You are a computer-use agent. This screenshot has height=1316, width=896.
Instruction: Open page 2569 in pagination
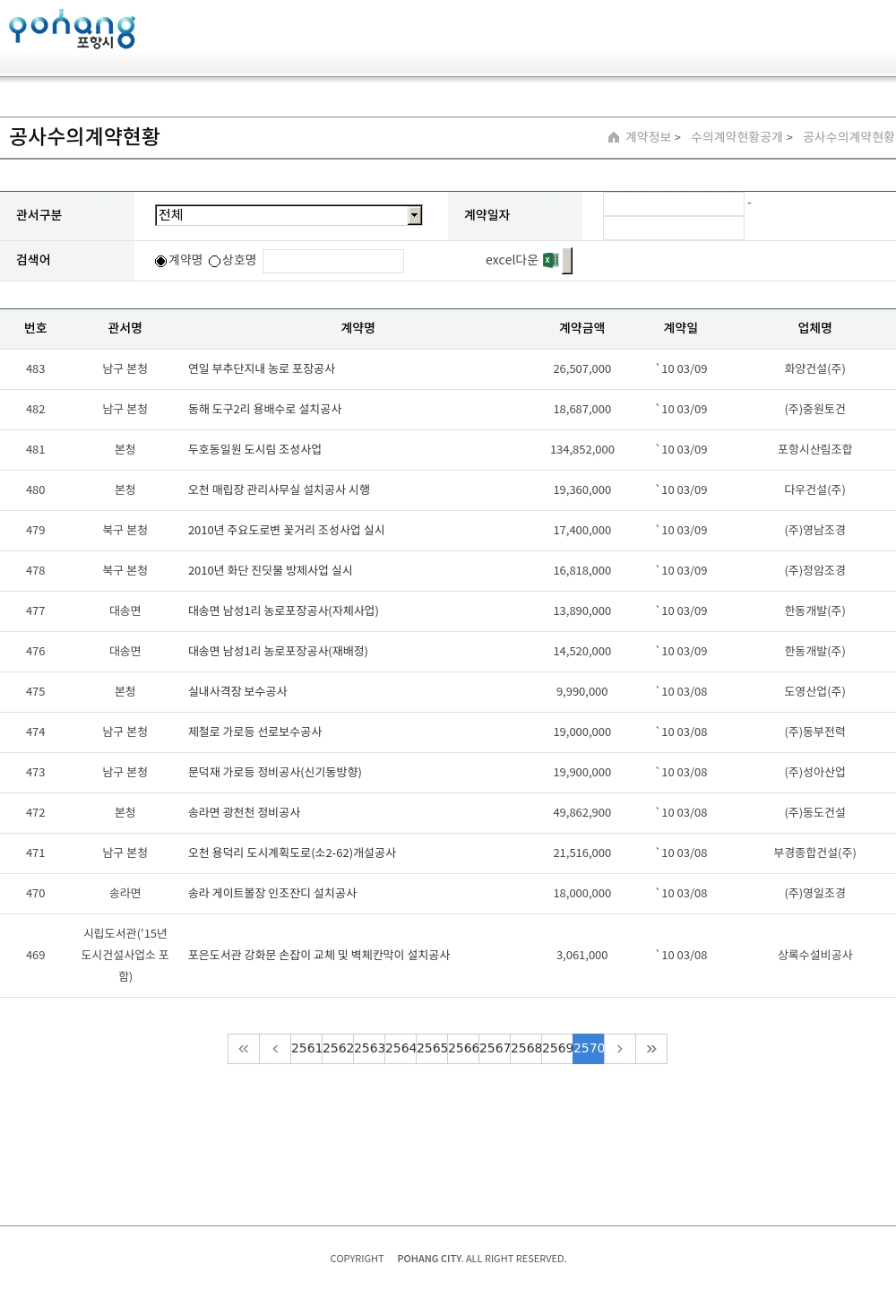coord(557,1049)
